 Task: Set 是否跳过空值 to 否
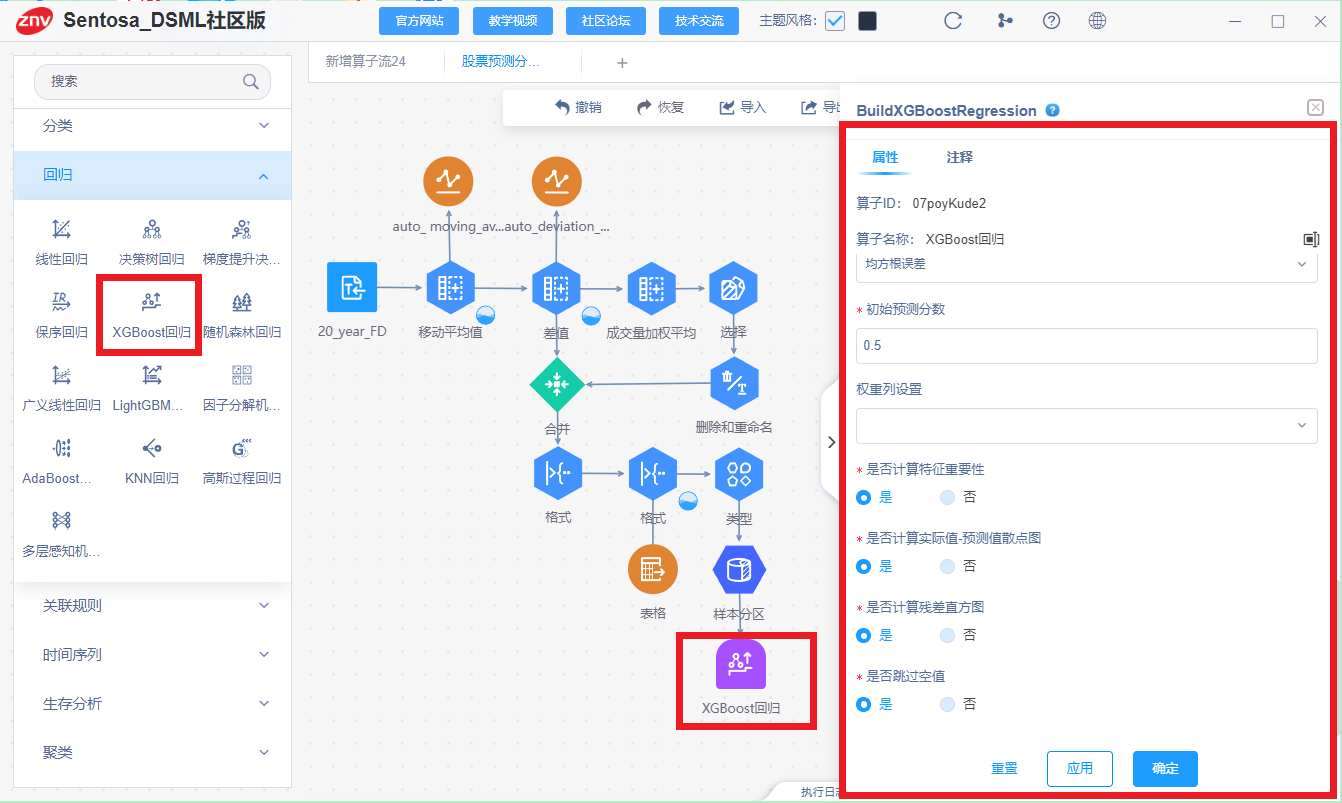click(x=948, y=704)
